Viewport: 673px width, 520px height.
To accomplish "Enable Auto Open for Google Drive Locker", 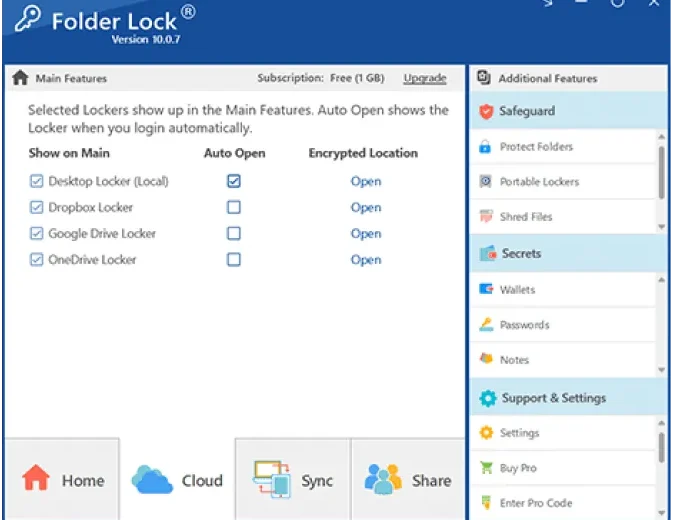I will click(234, 233).
